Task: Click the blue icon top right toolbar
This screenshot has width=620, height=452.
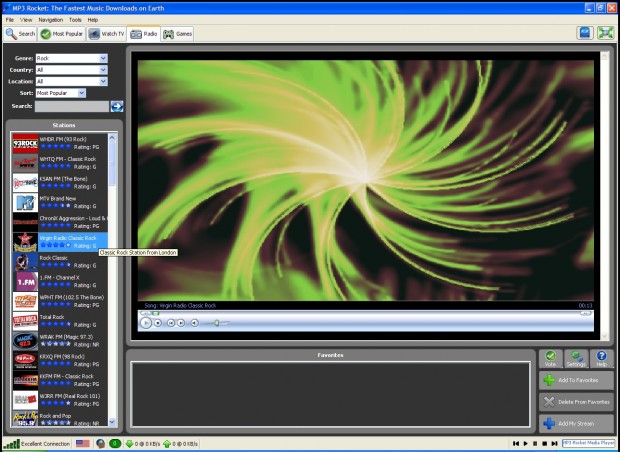Action: tap(585, 33)
